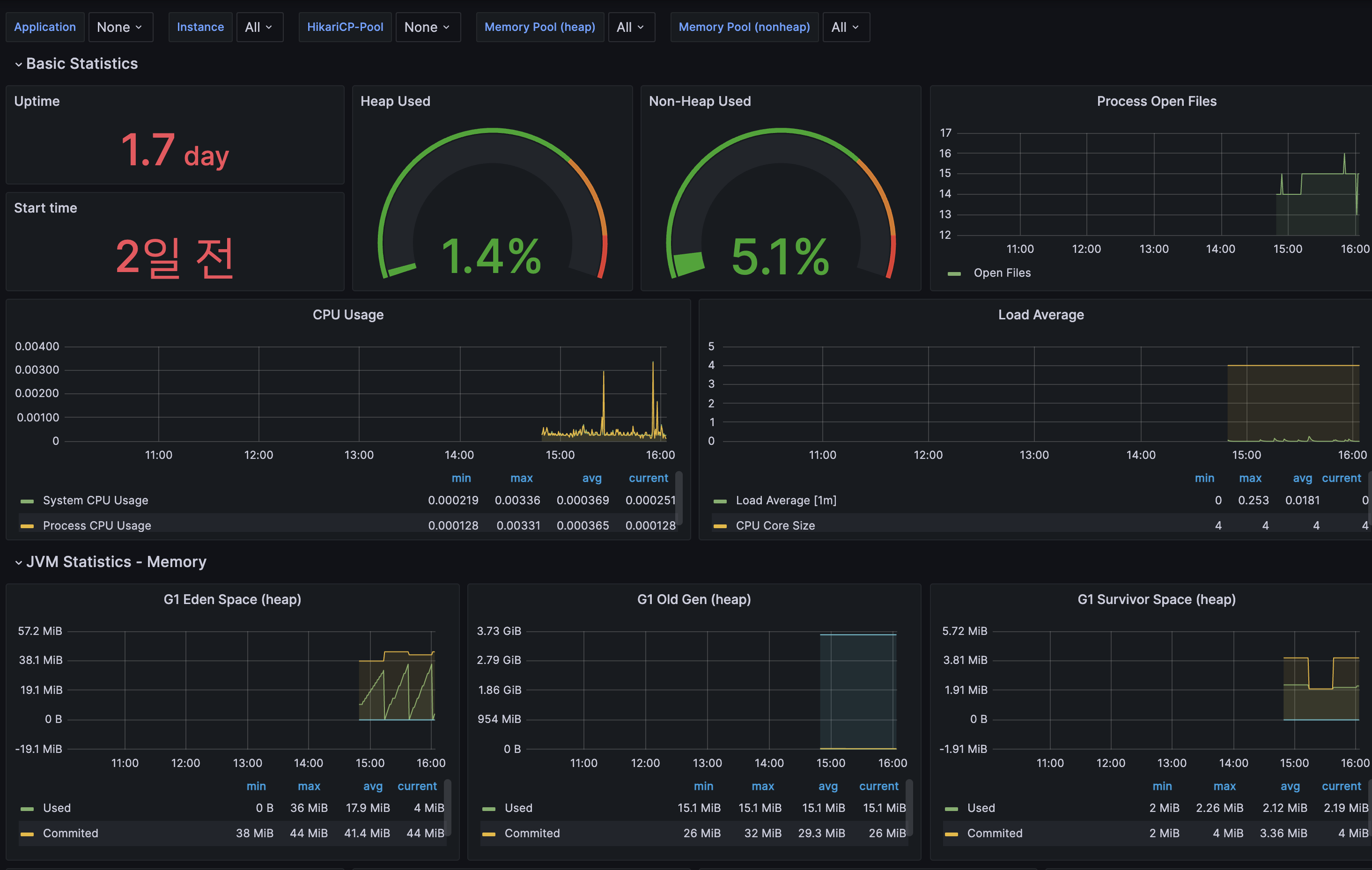This screenshot has height=870, width=1372.
Task: Open the Instance All dropdown
Action: point(259,27)
